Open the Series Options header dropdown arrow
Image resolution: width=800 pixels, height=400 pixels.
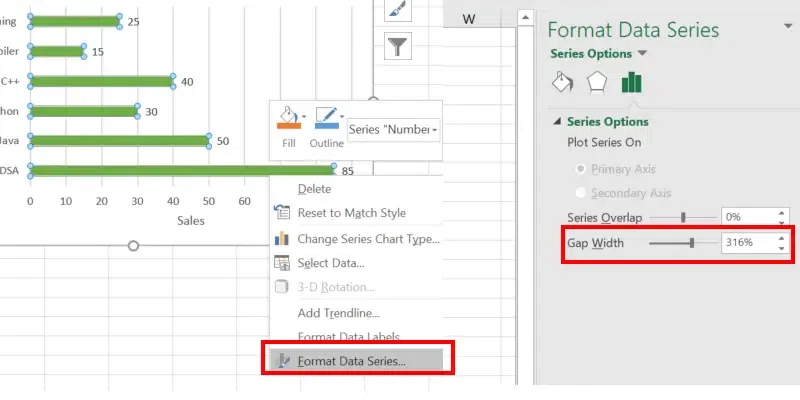[642, 54]
